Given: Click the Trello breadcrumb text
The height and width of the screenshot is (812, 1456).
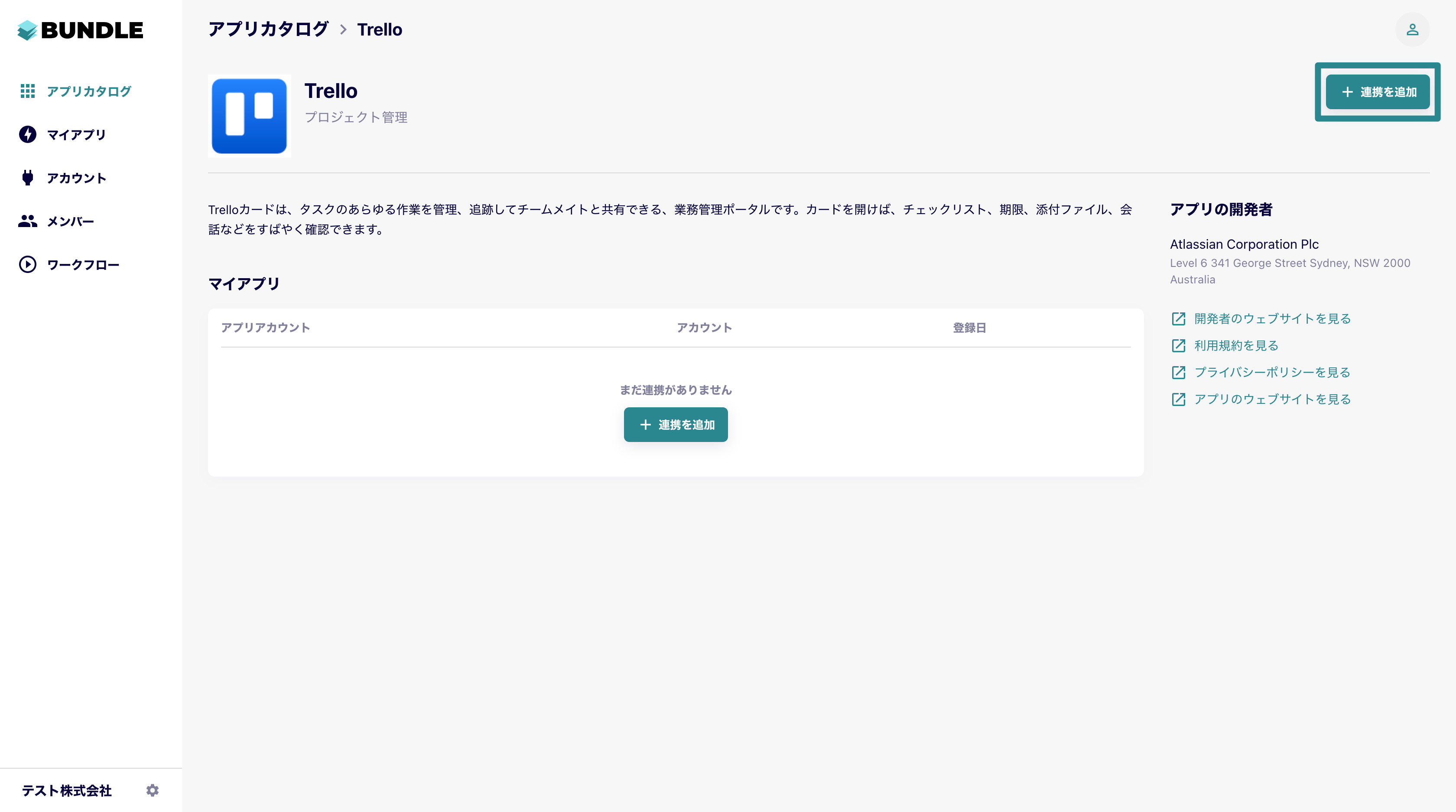Looking at the screenshot, I should 379,29.
